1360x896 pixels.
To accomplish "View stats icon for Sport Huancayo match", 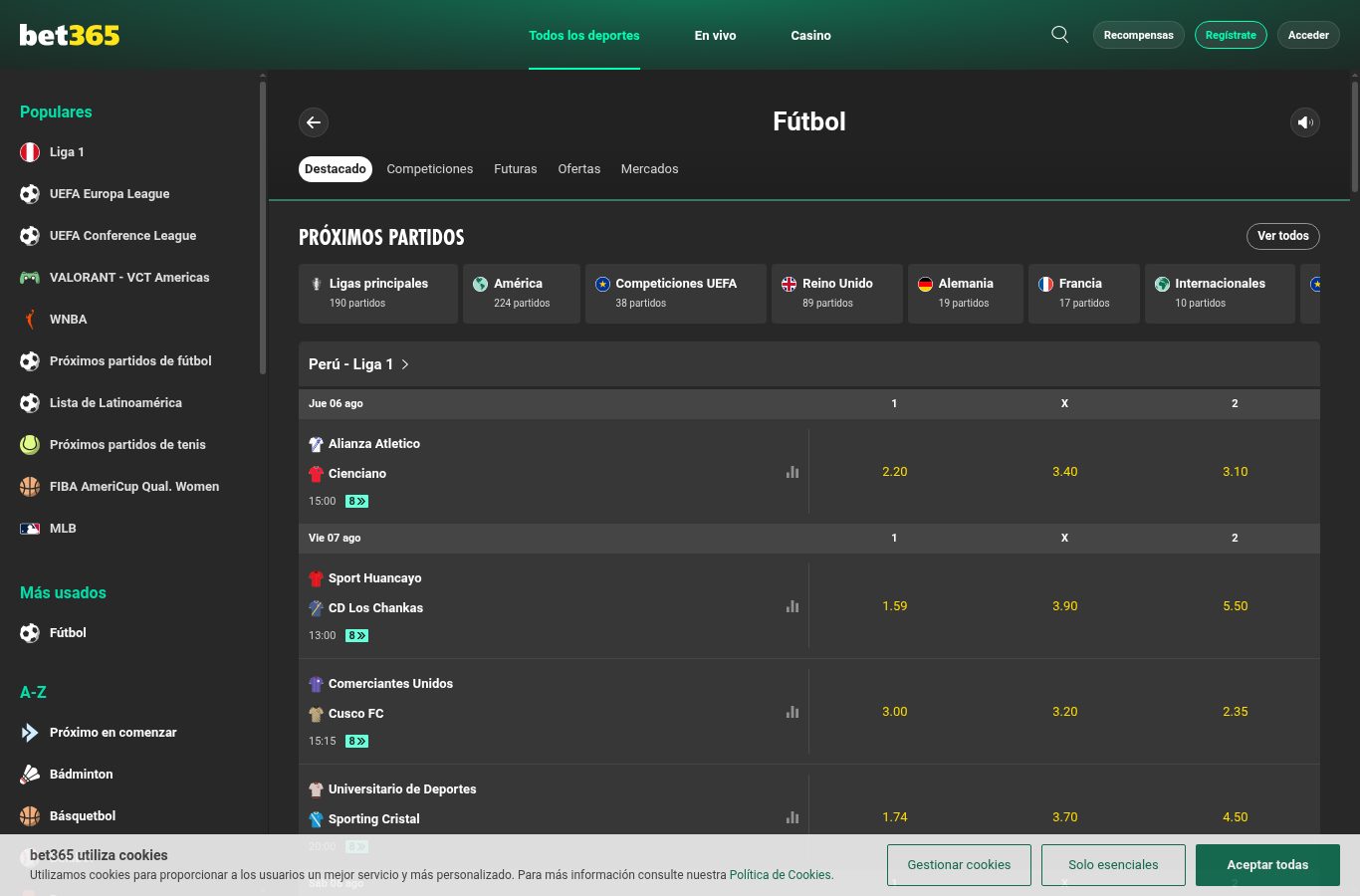I will tap(793, 606).
